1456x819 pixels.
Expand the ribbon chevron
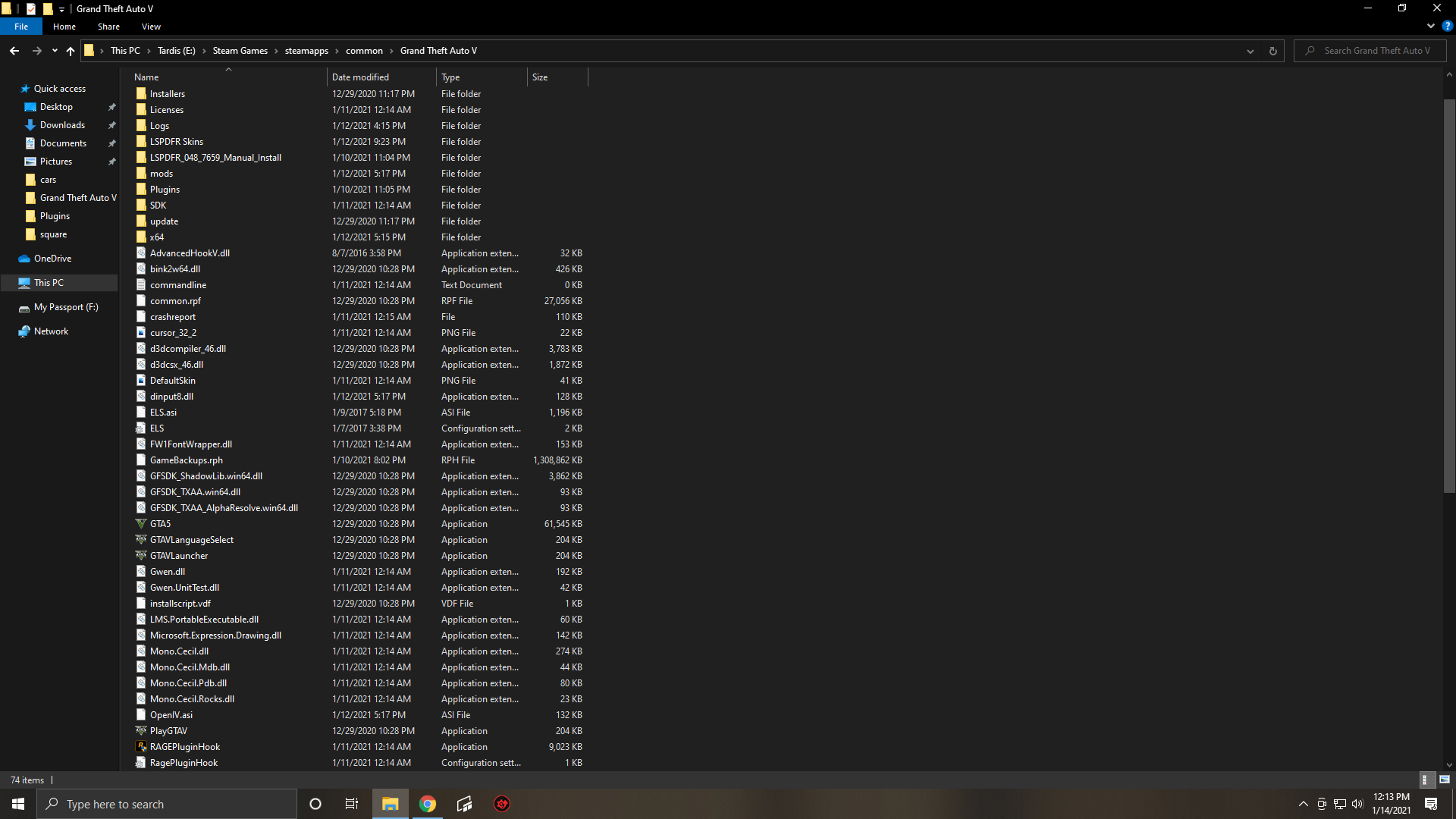pyautogui.click(x=1431, y=26)
